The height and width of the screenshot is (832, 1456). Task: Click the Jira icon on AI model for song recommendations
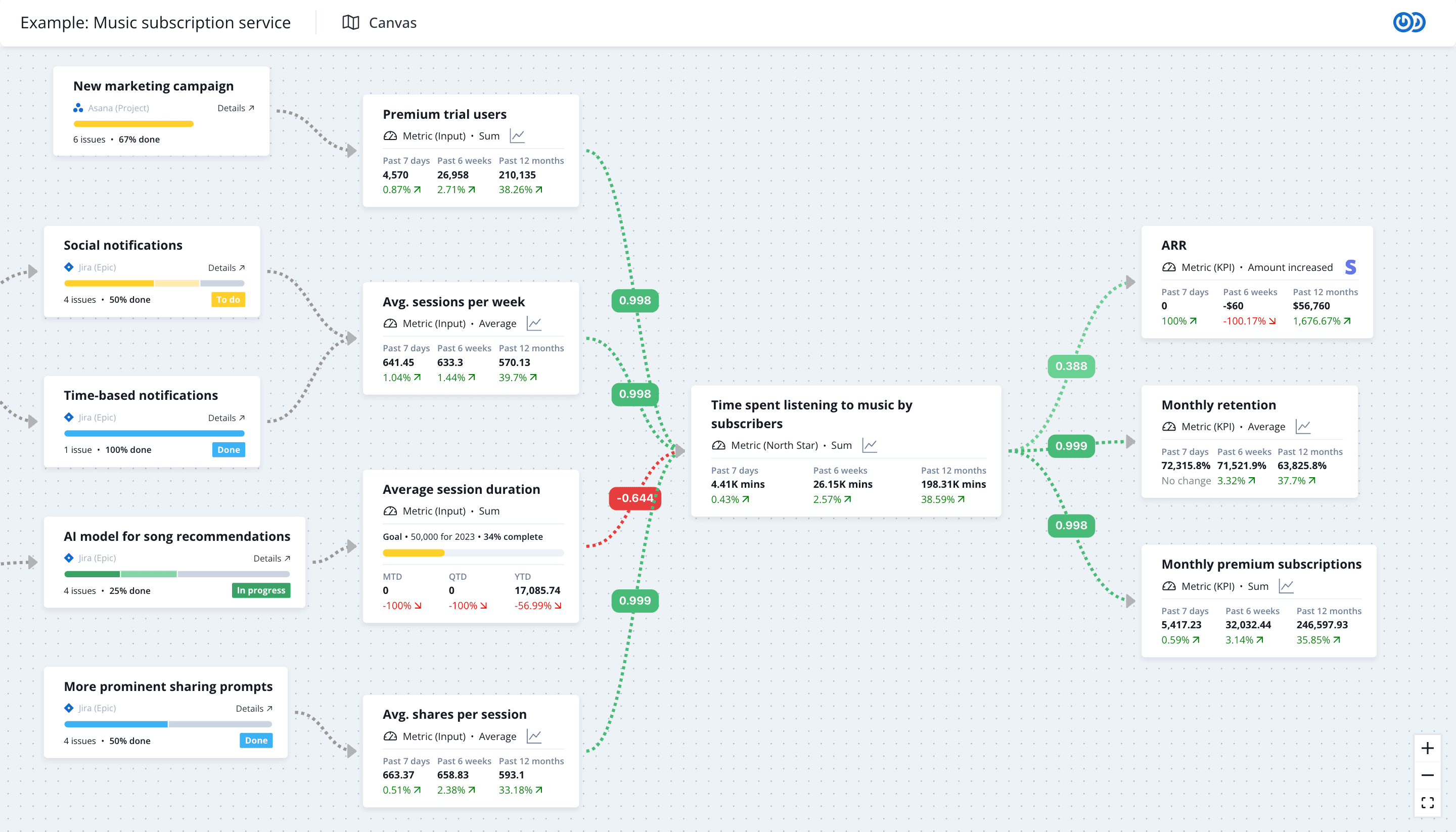(x=69, y=558)
